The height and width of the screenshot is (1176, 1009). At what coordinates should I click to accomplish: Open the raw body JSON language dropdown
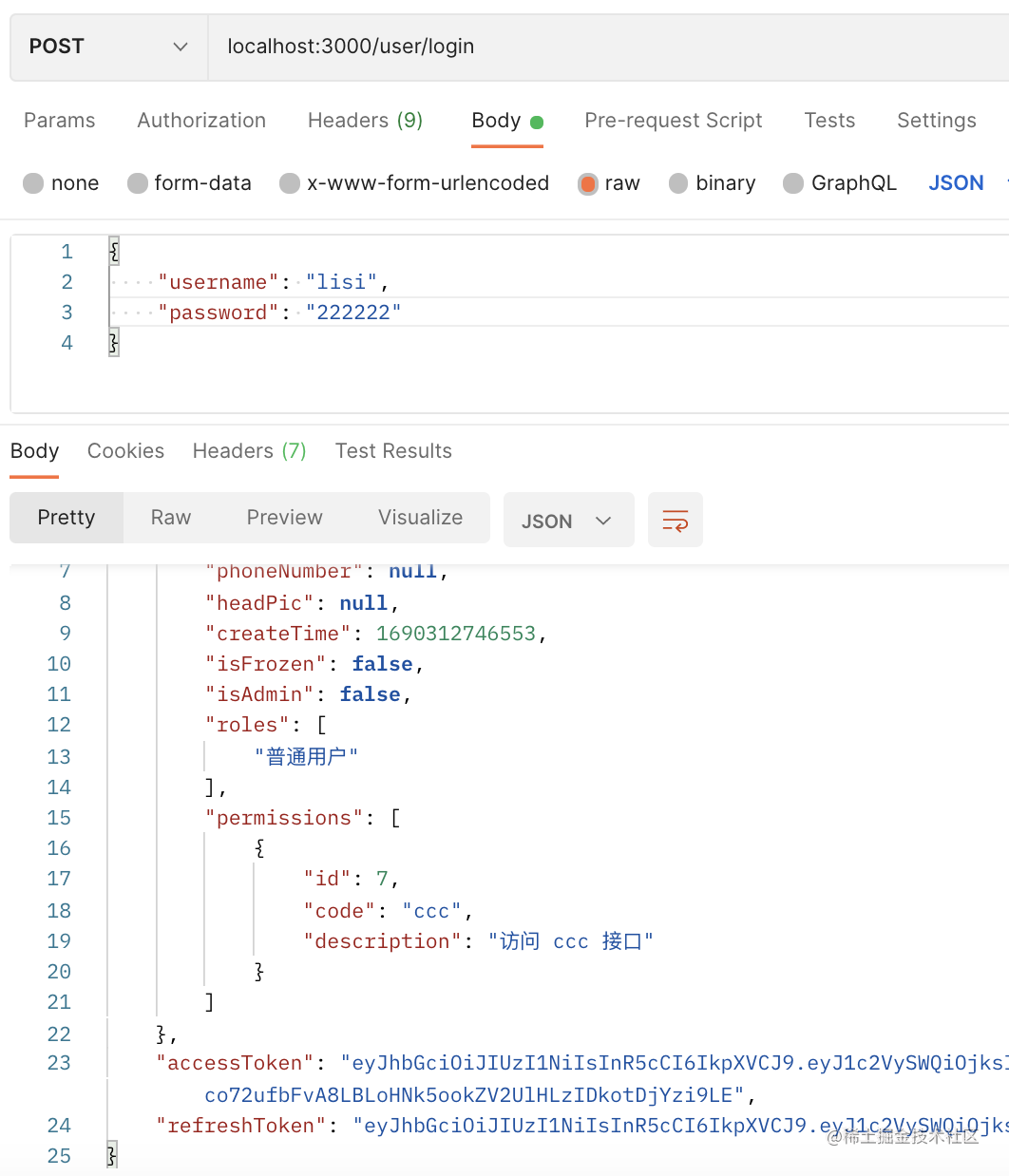[958, 183]
